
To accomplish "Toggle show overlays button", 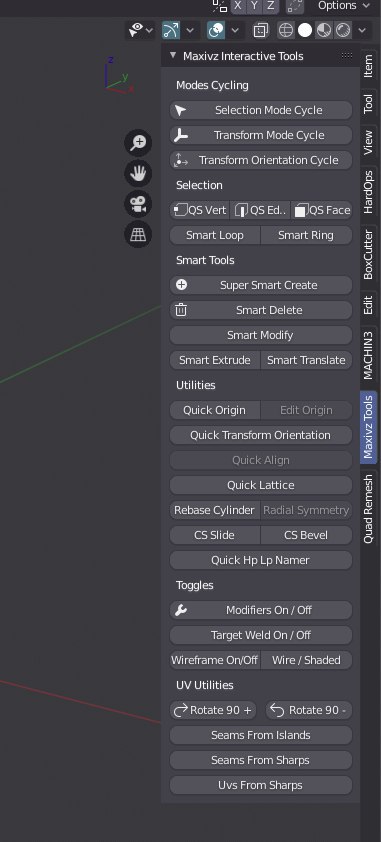I will pos(216,31).
